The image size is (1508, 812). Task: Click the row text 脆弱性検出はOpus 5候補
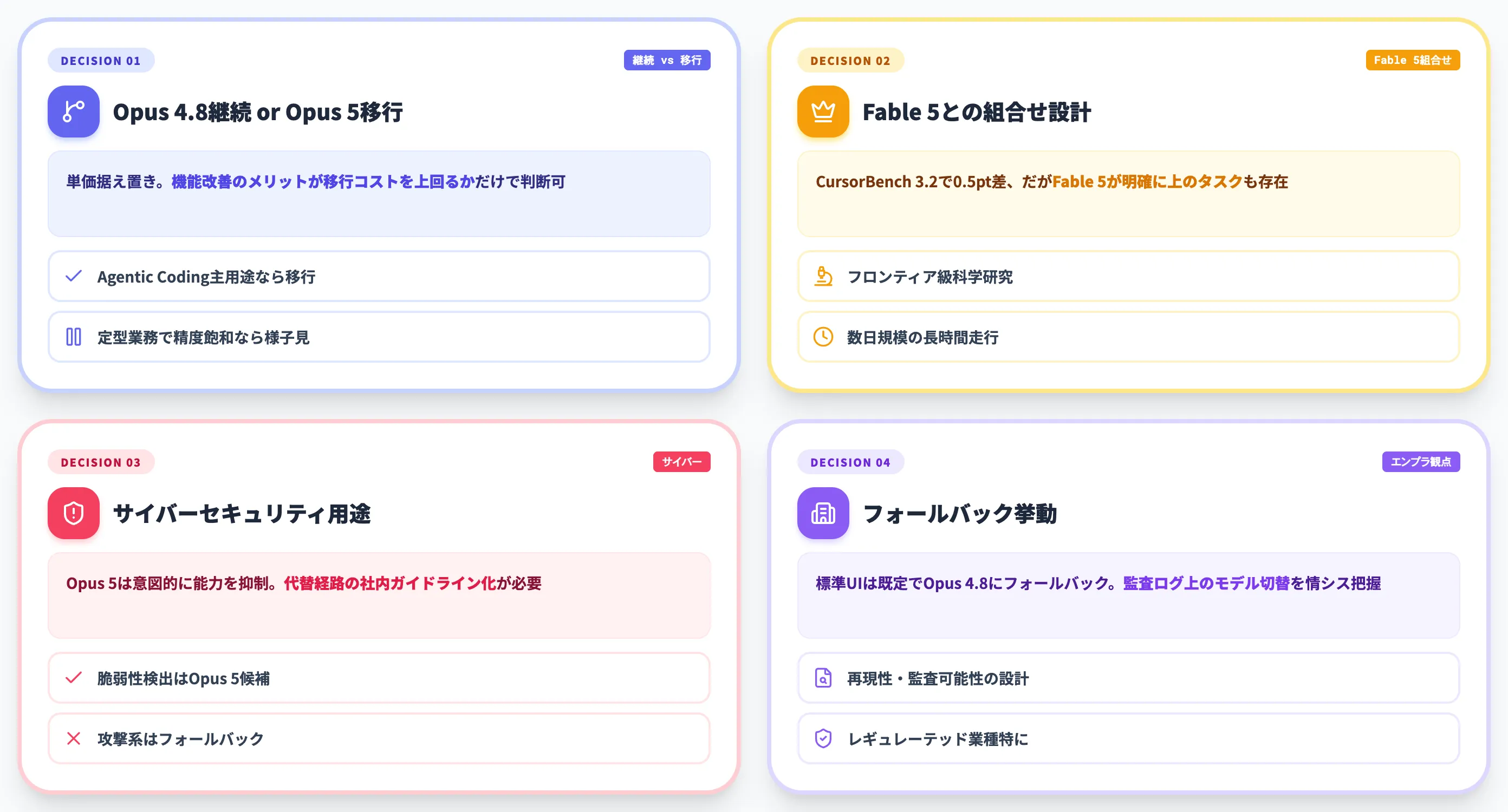pyautogui.click(x=183, y=679)
